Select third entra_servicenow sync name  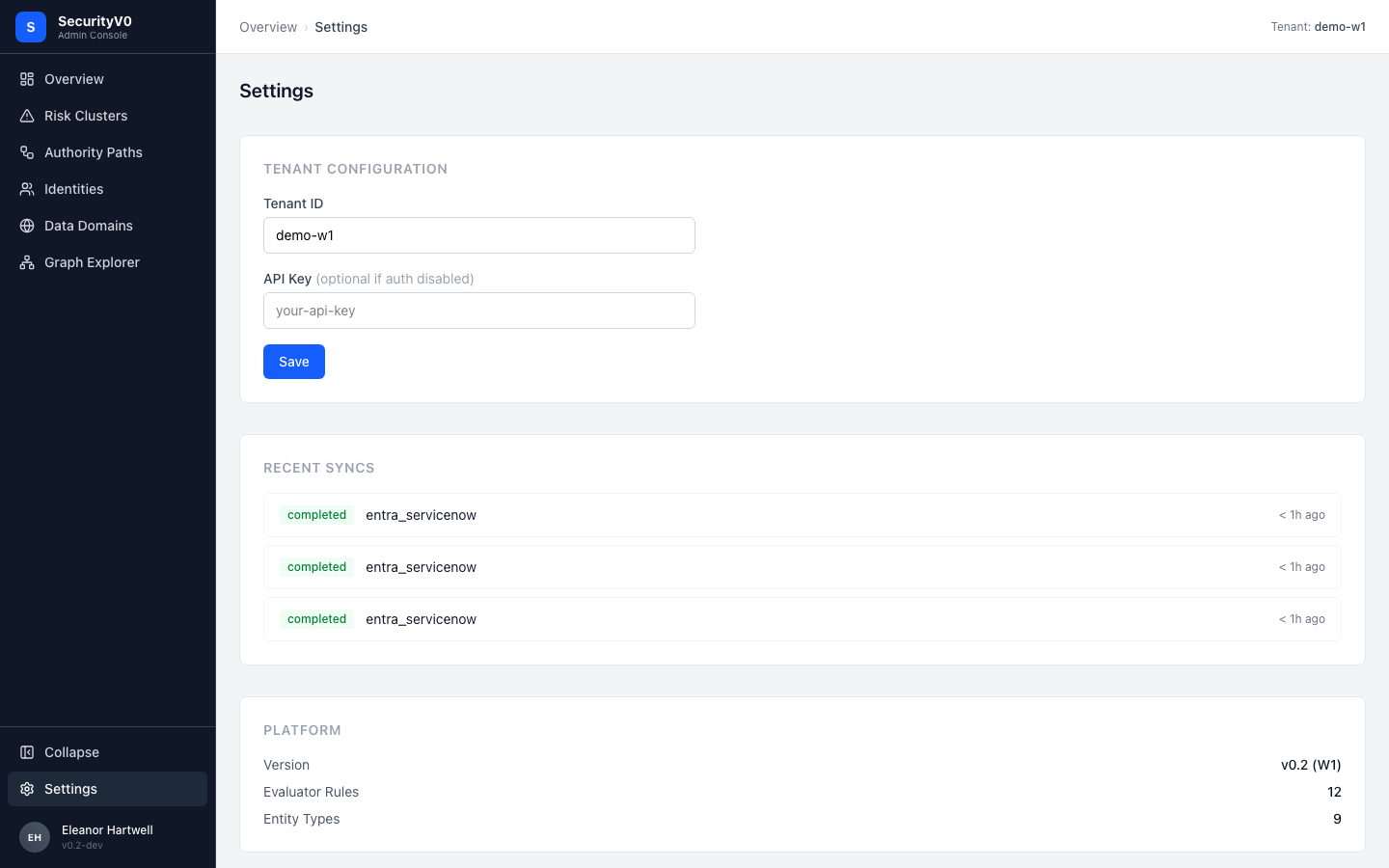click(421, 619)
